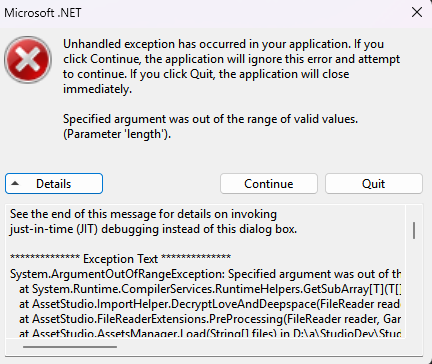Quit the application immediately
432x364 pixels.
[x=374, y=184]
